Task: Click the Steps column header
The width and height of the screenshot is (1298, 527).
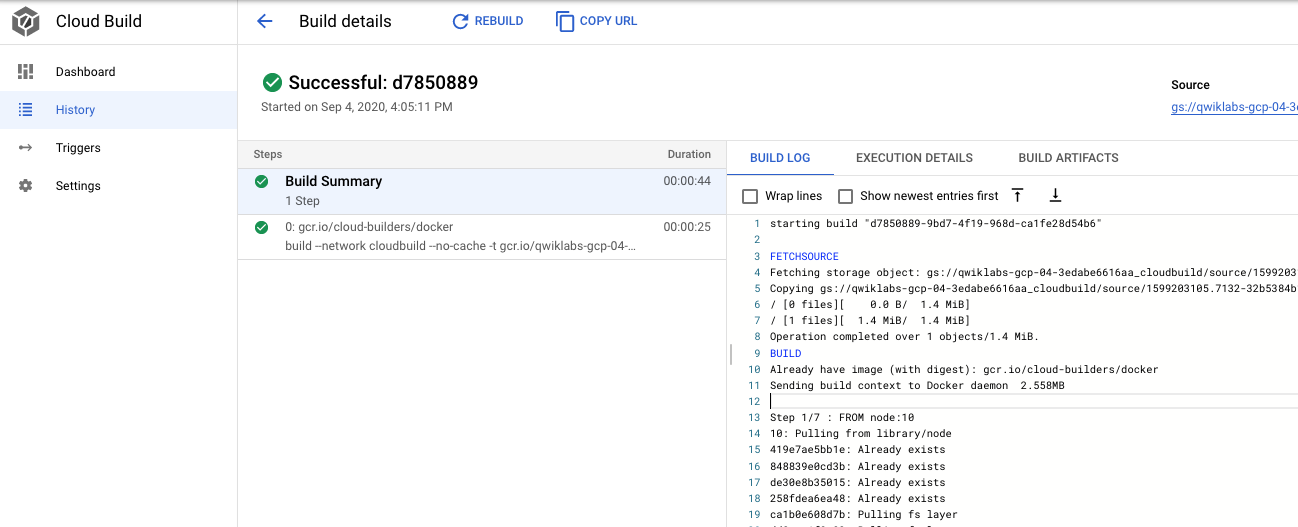Action: coord(268,154)
